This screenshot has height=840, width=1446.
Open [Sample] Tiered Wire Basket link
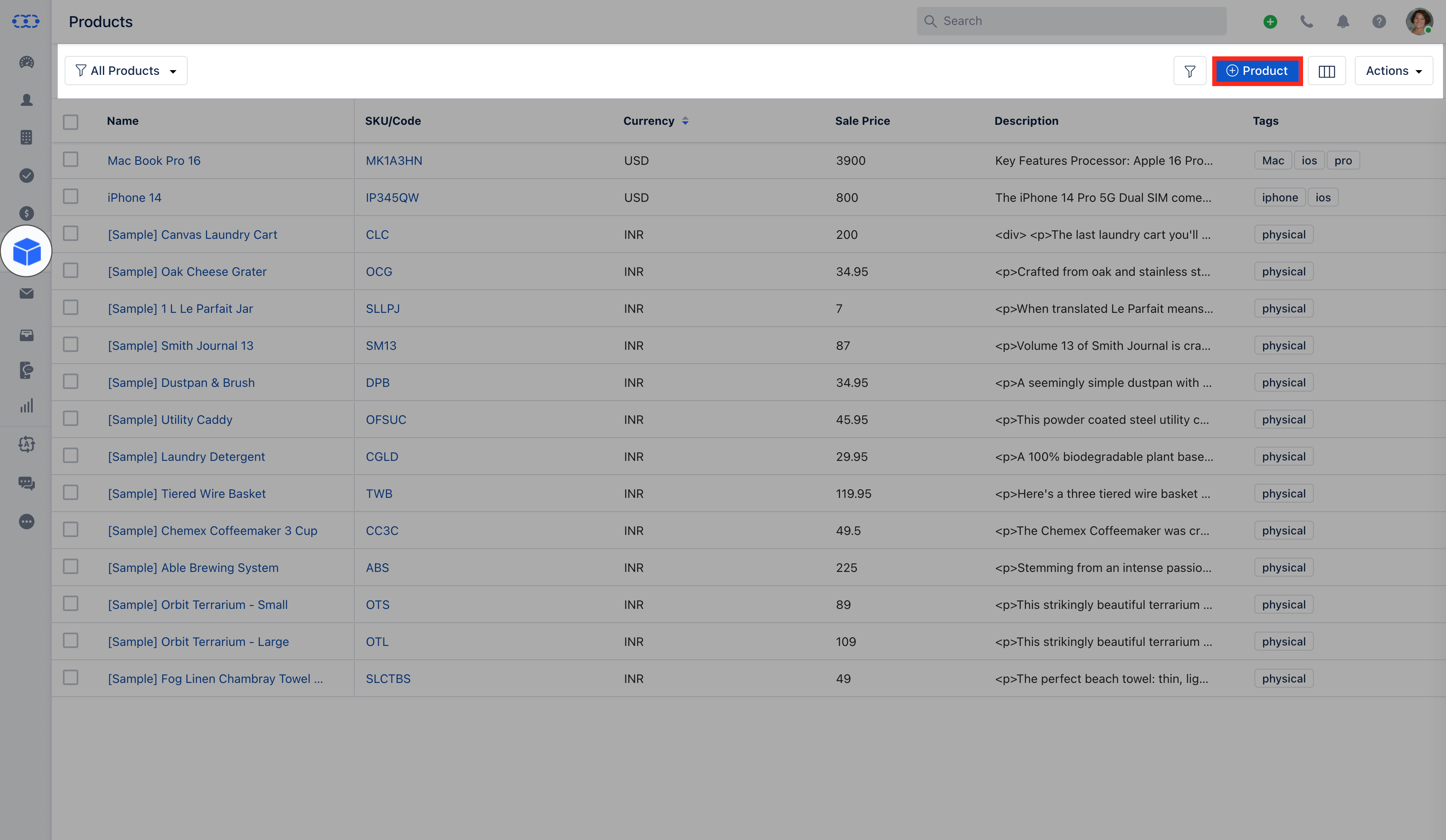(186, 494)
